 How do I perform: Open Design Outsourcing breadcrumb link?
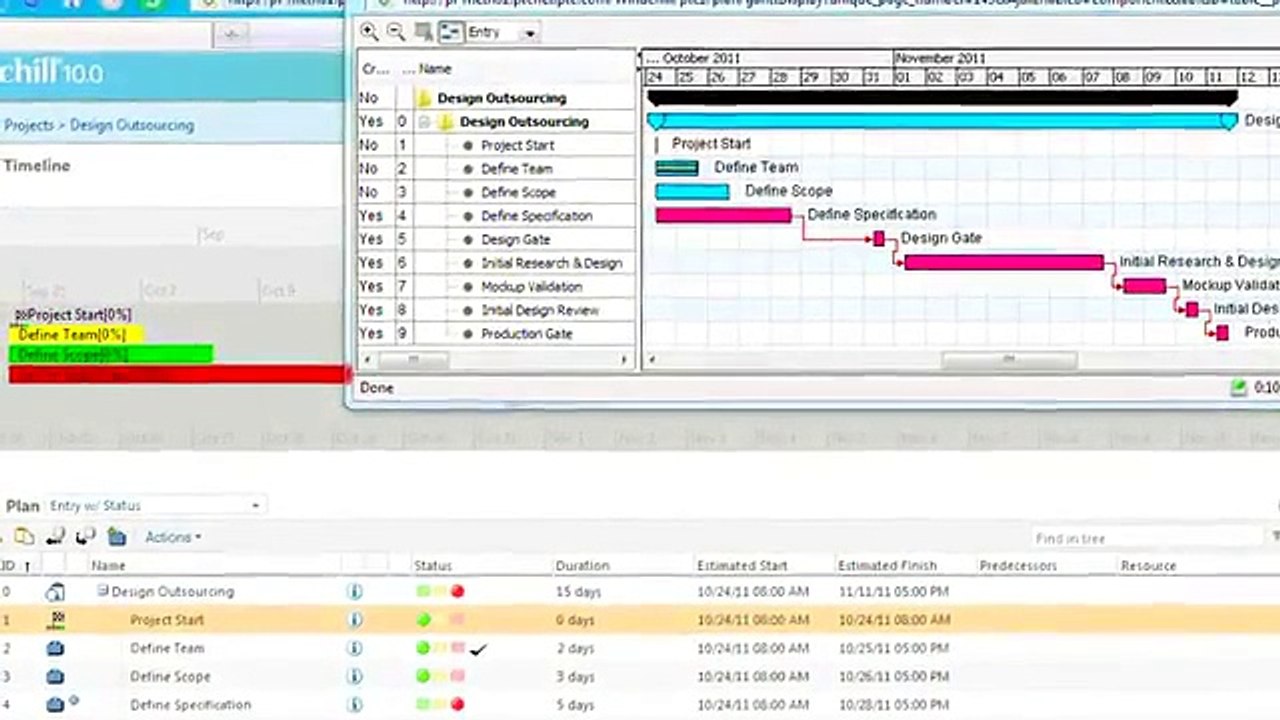click(132, 126)
